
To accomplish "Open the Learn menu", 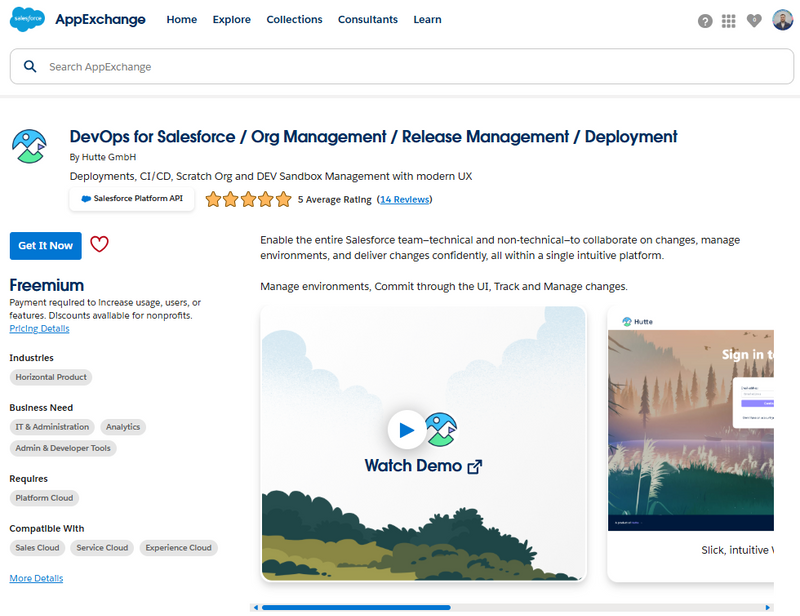I will 428,19.
